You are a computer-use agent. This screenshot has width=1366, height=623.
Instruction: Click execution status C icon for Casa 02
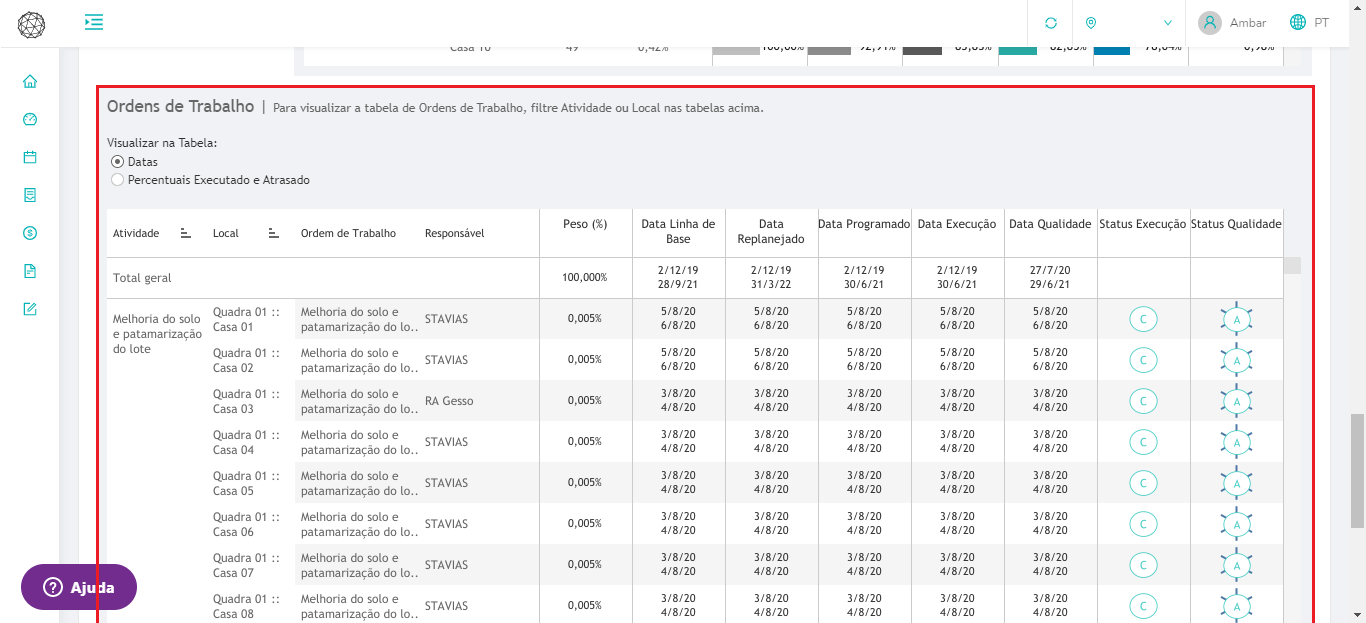pyautogui.click(x=1142, y=361)
